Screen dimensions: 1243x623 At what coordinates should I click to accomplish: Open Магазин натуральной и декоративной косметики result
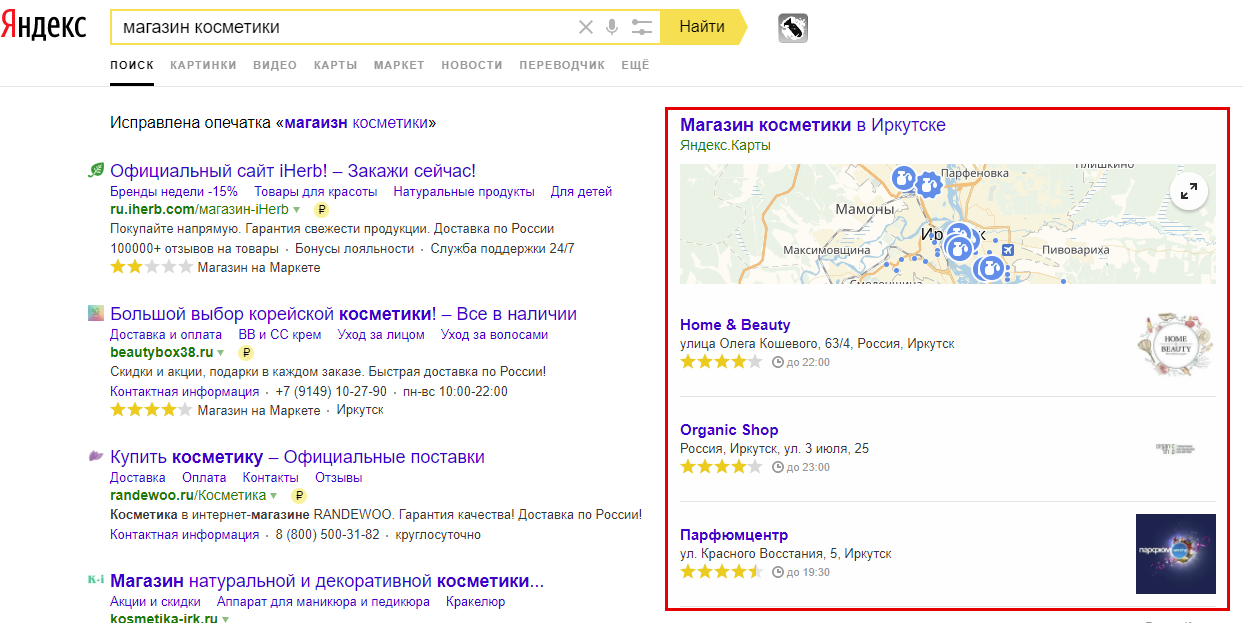(327, 580)
